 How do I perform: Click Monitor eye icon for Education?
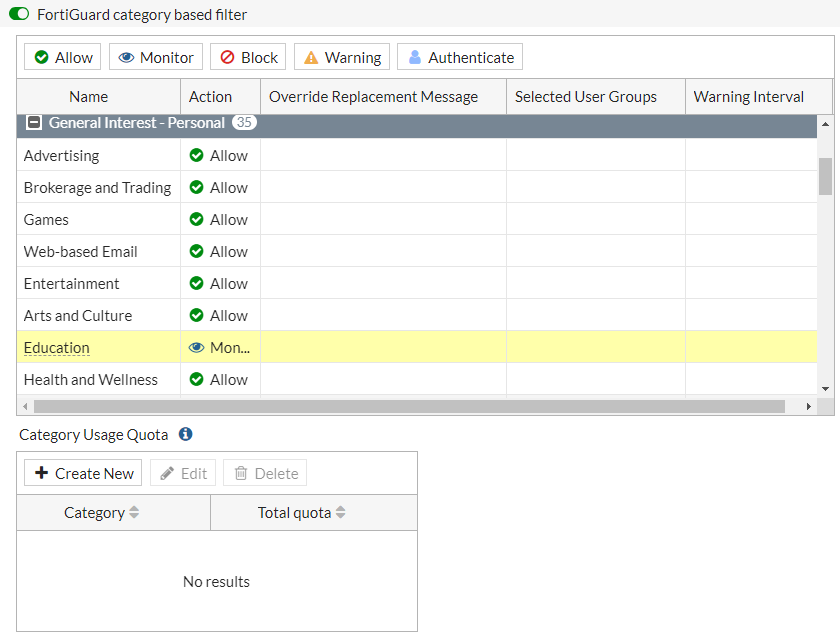click(x=197, y=348)
